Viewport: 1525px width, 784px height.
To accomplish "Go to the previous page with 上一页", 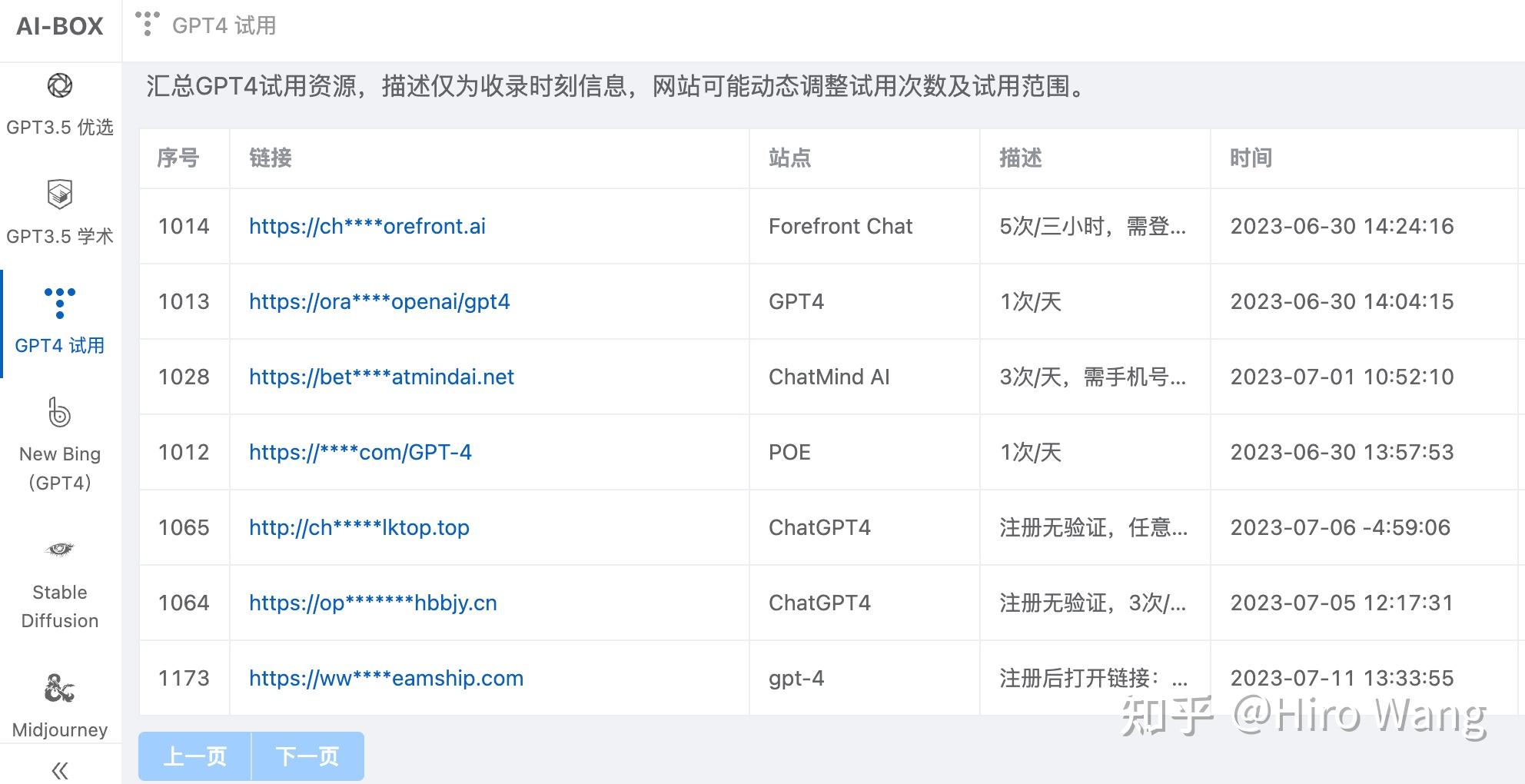I will [x=194, y=756].
